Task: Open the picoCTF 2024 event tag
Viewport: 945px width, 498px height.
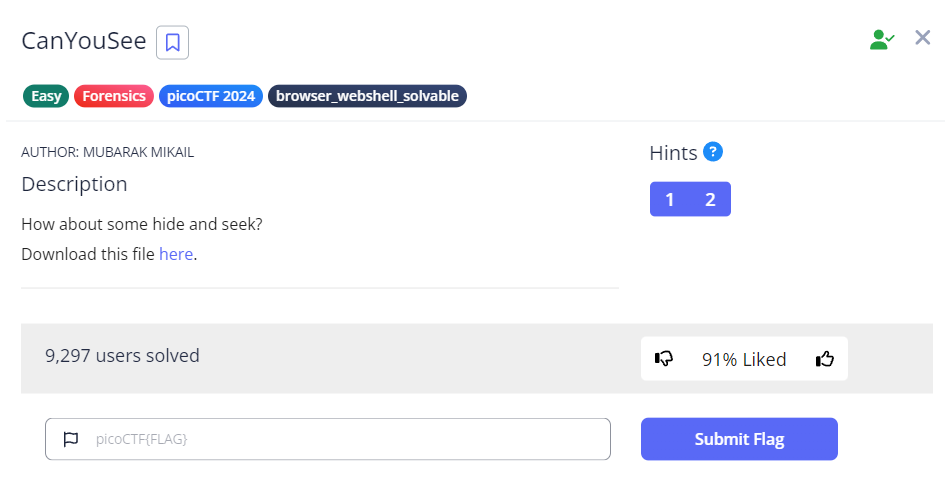Action: pos(211,96)
